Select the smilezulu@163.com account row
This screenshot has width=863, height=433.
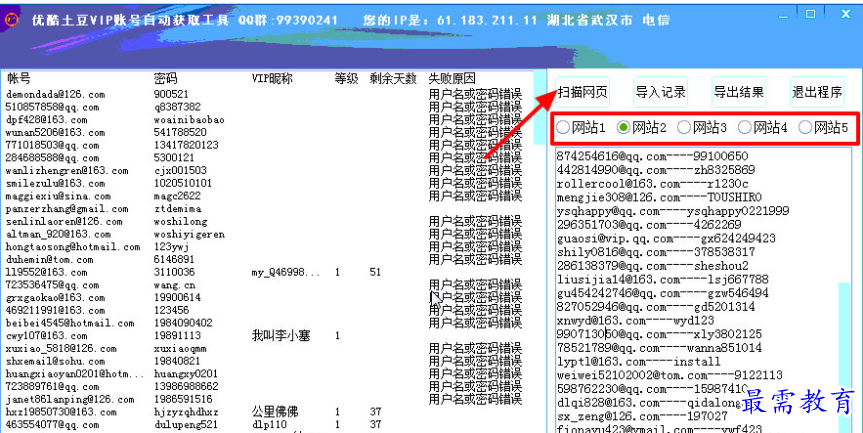click(x=264, y=183)
